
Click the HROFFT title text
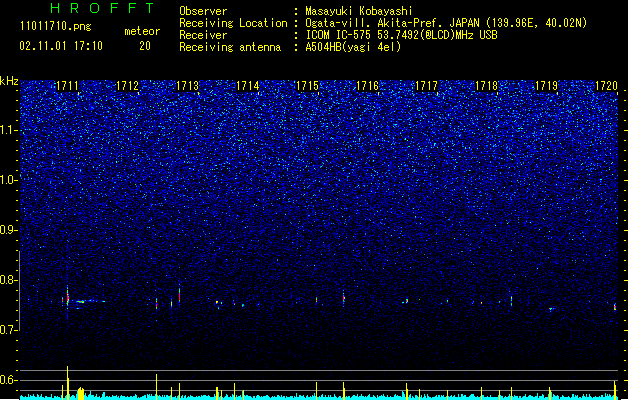(103, 8)
